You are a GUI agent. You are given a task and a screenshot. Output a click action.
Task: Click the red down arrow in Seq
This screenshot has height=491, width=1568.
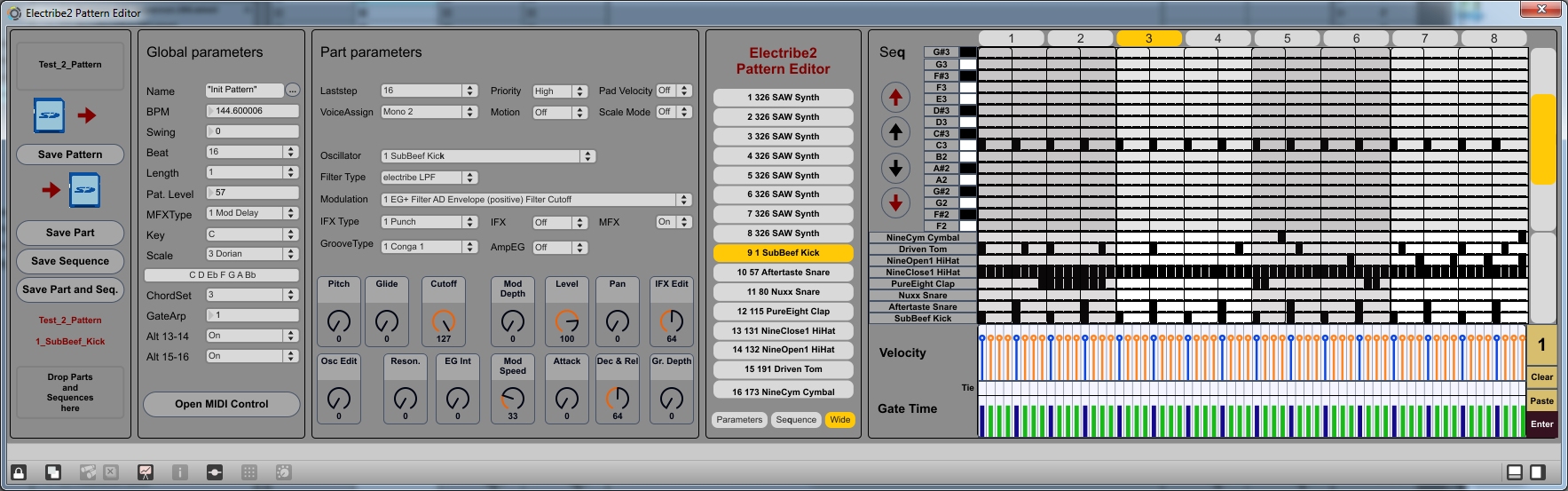point(895,202)
